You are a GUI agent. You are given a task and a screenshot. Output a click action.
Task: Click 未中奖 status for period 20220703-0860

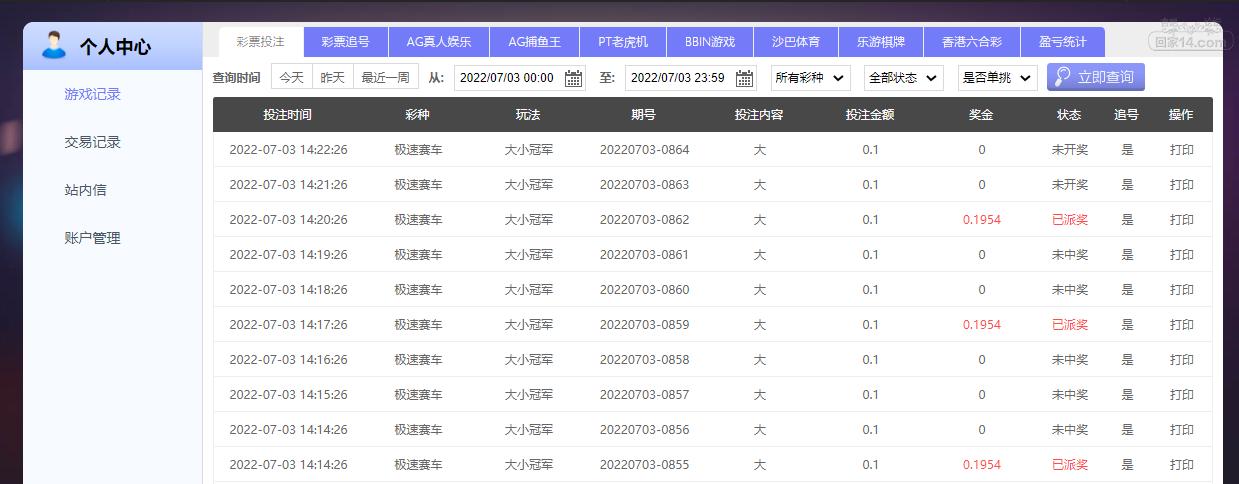coord(1069,290)
